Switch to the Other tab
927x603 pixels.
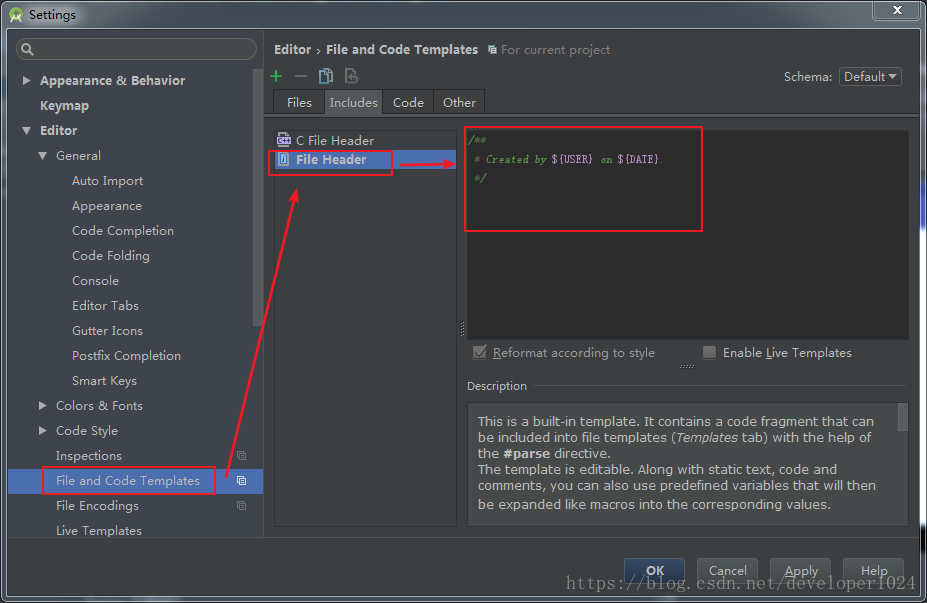tap(459, 102)
